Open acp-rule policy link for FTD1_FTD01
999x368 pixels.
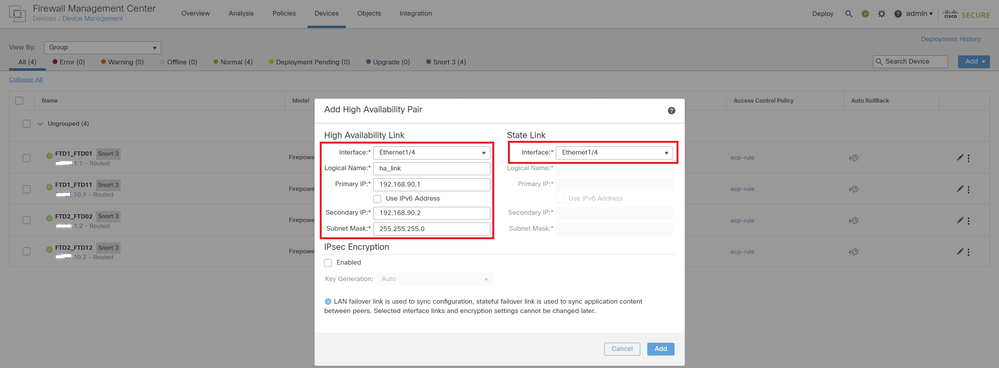tap(742, 158)
